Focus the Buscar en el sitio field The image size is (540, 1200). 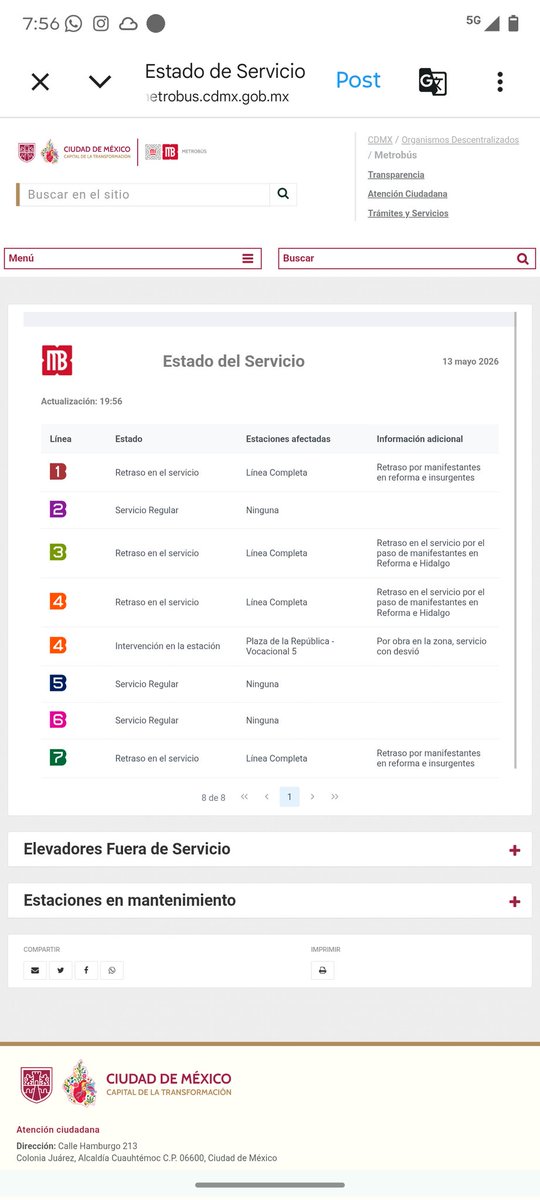pyautogui.click(x=144, y=194)
